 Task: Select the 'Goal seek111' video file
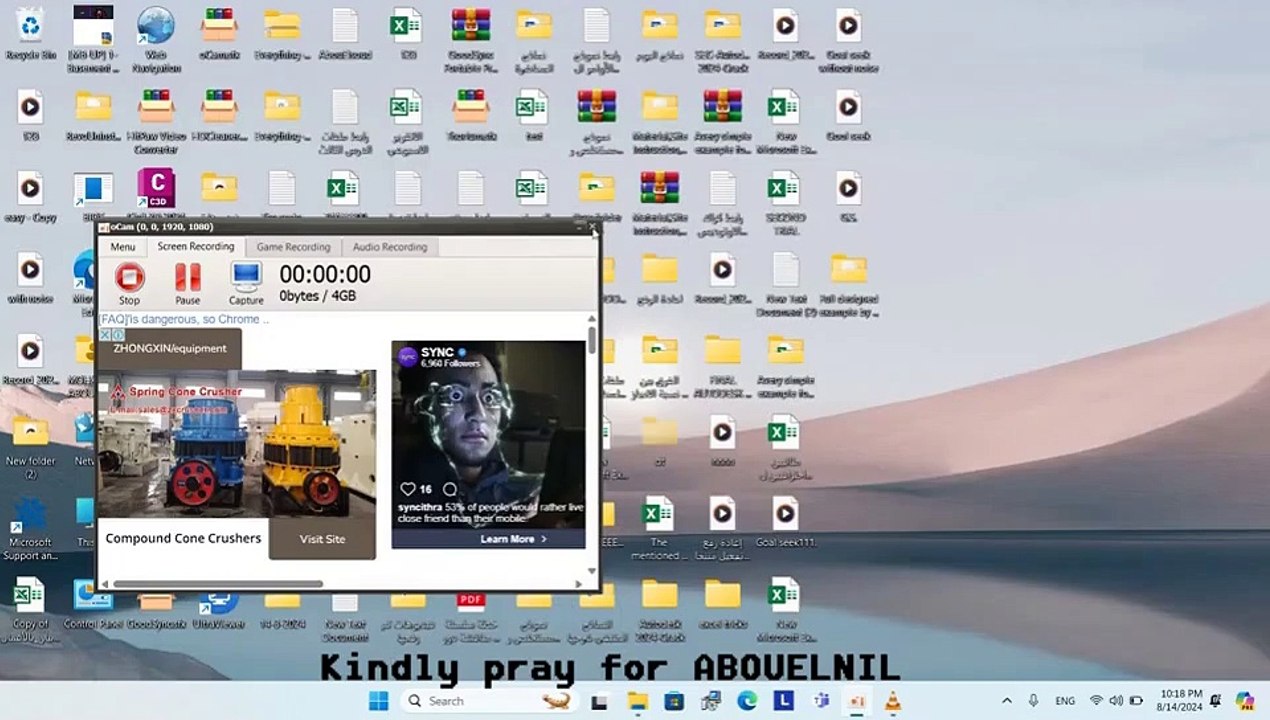point(785,524)
